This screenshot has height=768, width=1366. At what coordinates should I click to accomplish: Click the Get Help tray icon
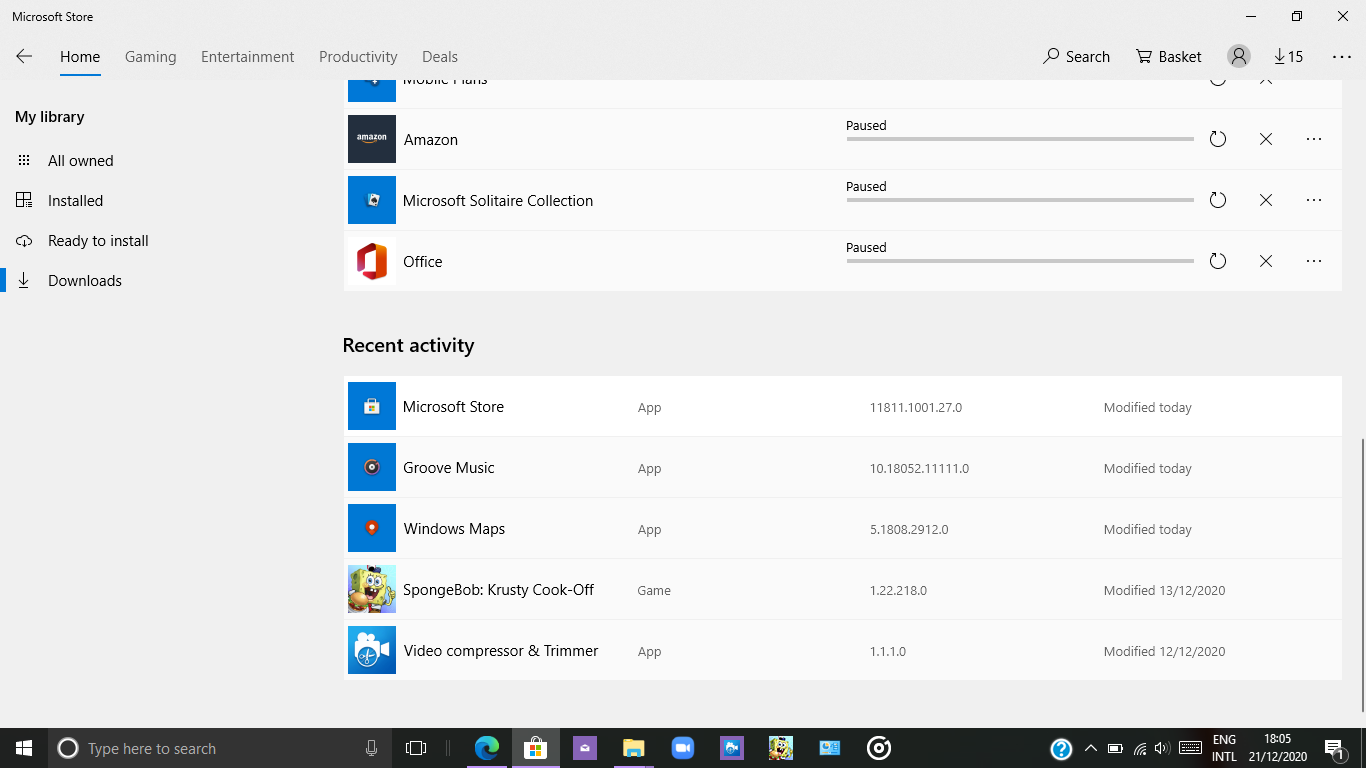click(x=1061, y=748)
